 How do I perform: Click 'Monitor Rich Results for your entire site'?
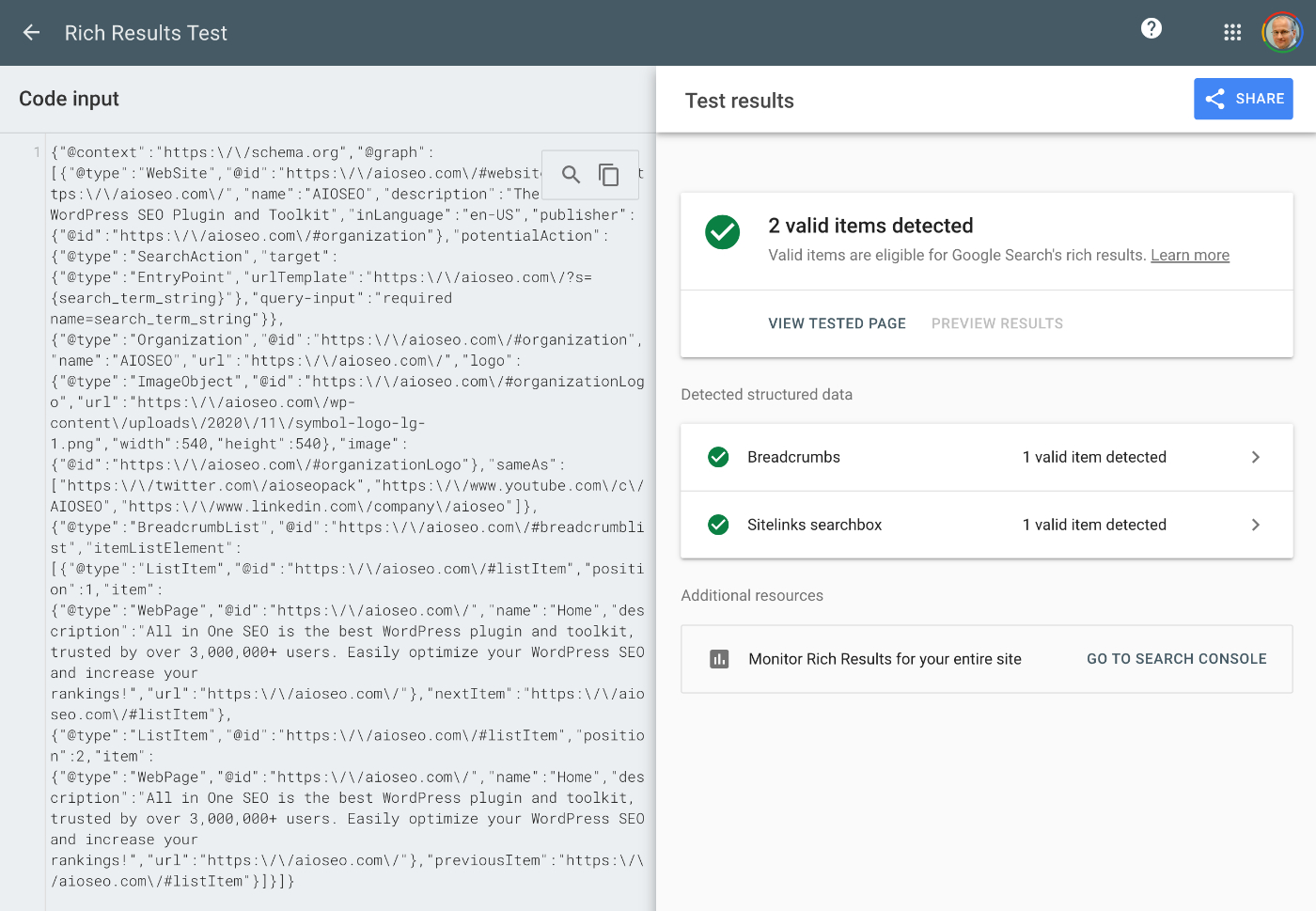885,659
